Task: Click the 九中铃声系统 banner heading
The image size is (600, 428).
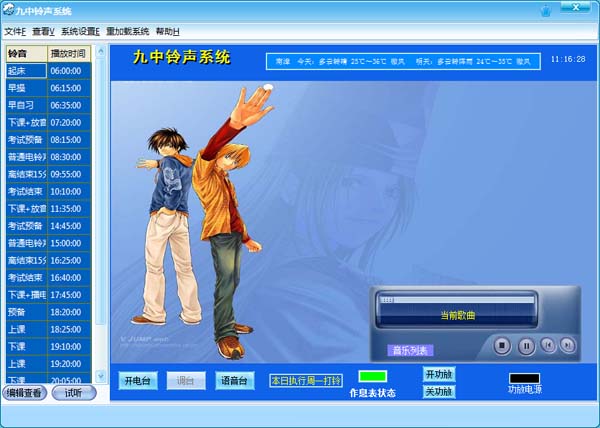Action: coord(182,57)
